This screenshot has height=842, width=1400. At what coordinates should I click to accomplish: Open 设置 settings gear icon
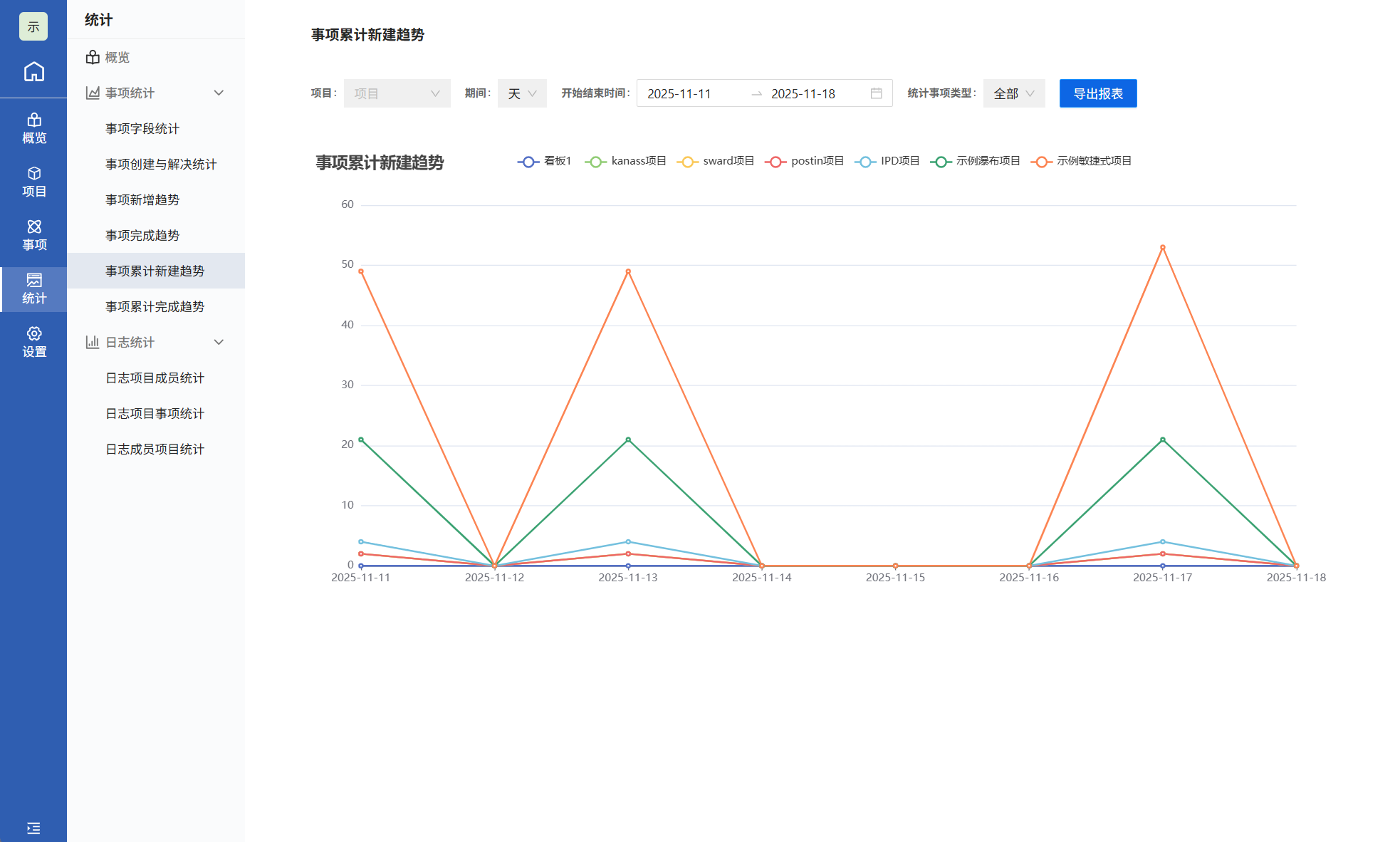pyautogui.click(x=33, y=342)
